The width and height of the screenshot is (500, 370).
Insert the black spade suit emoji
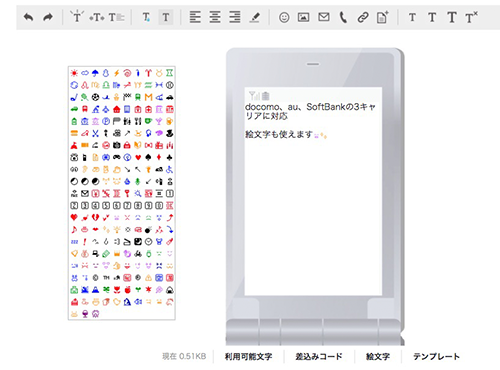click(x=148, y=157)
